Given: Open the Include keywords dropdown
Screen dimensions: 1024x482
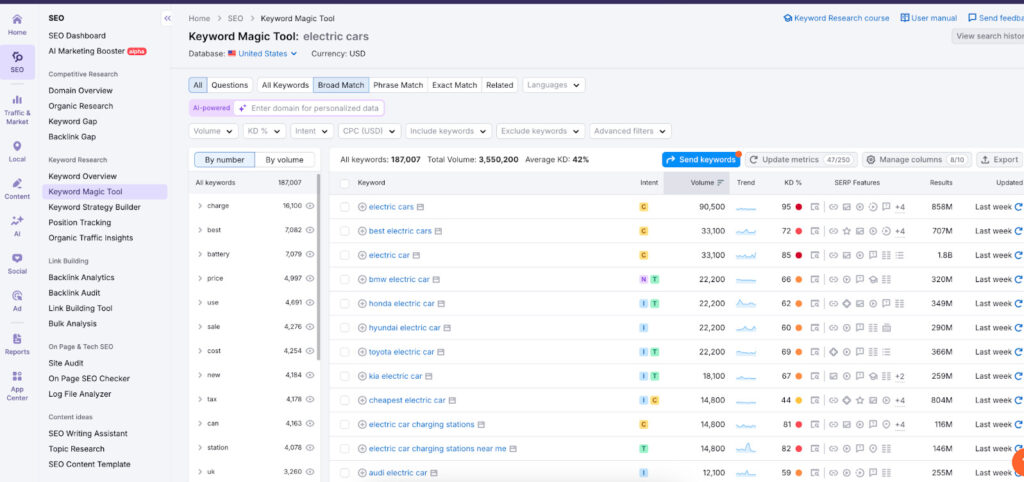Looking at the screenshot, I should 449,131.
